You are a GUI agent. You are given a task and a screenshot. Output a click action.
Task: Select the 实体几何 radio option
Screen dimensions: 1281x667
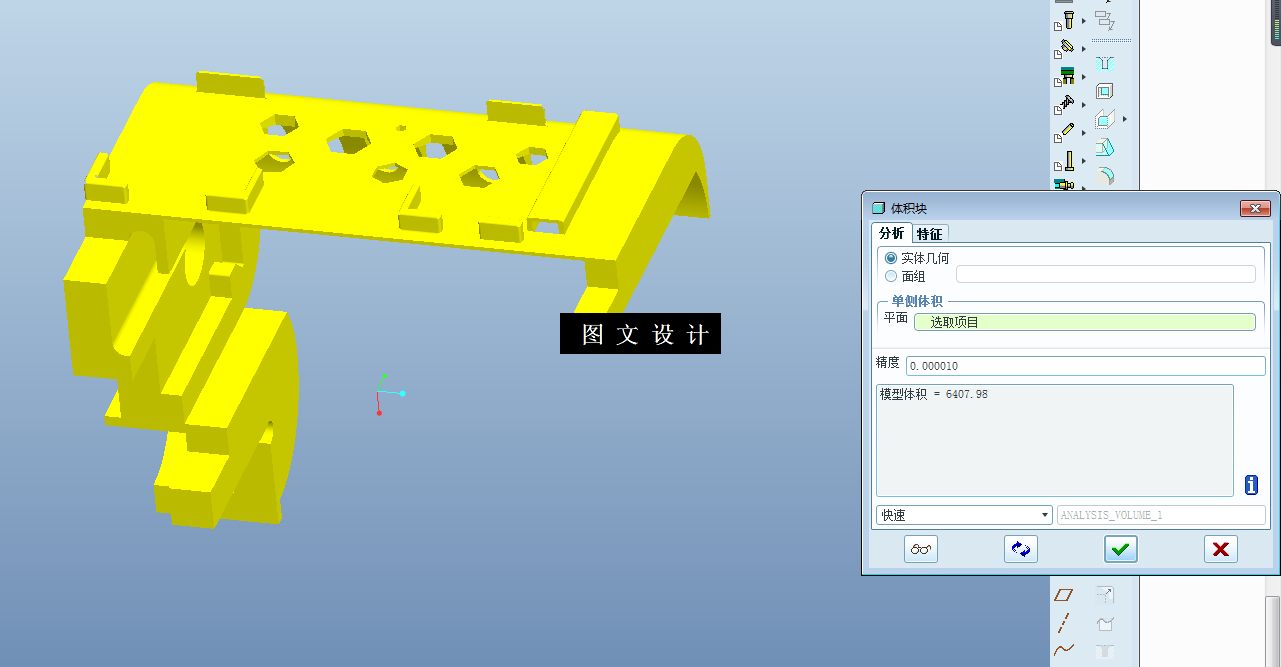click(x=891, y=257)
